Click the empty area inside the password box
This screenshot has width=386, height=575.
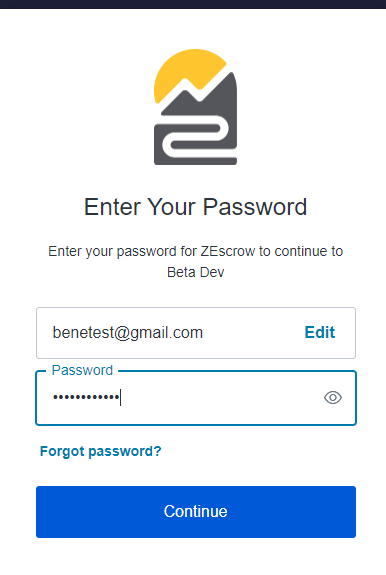pos(220,398)
